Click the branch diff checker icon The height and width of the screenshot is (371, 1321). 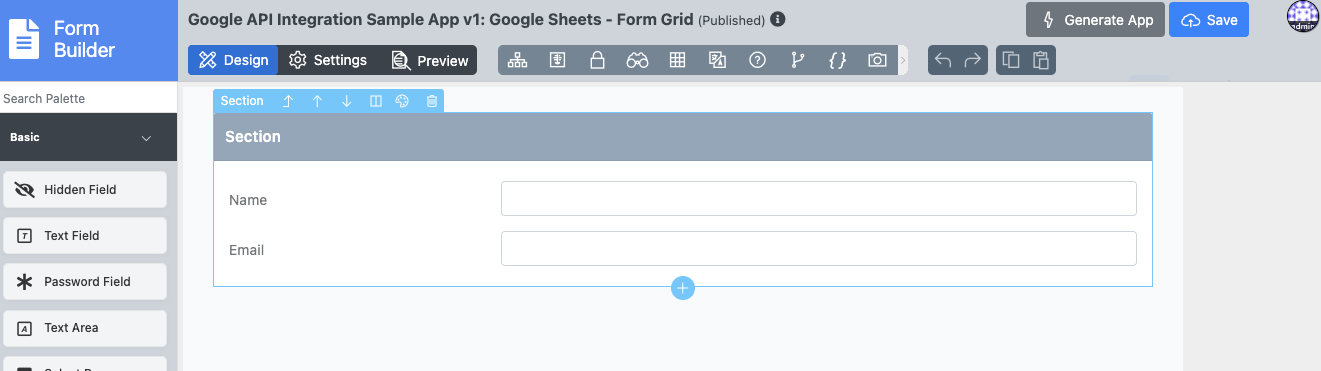[797, 60]
